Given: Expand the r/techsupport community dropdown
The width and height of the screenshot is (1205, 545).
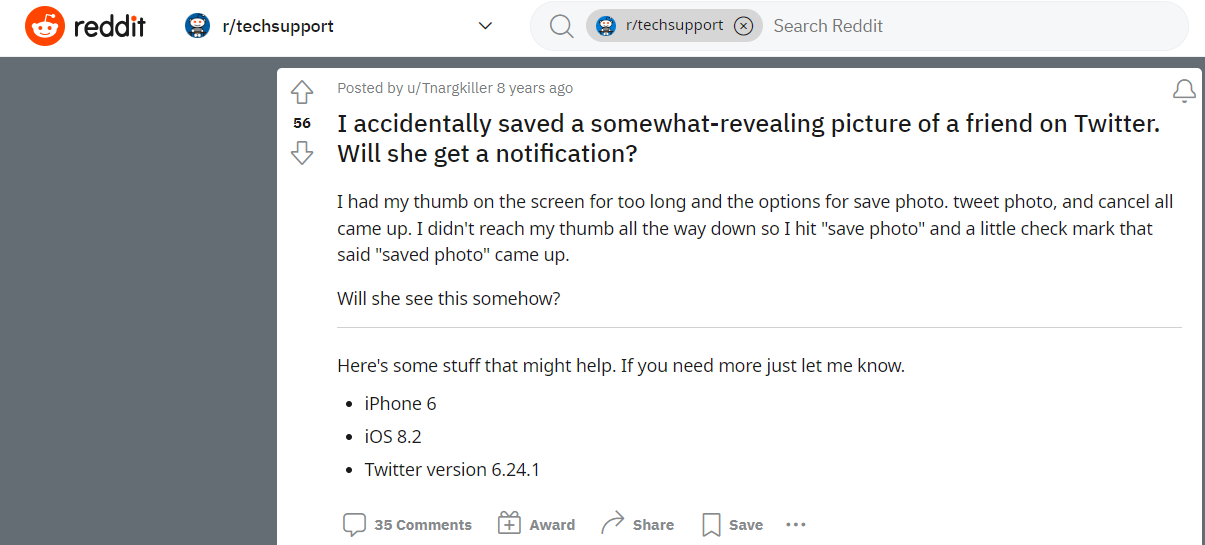Looking at the screenshot, I should tap(486, 26).
